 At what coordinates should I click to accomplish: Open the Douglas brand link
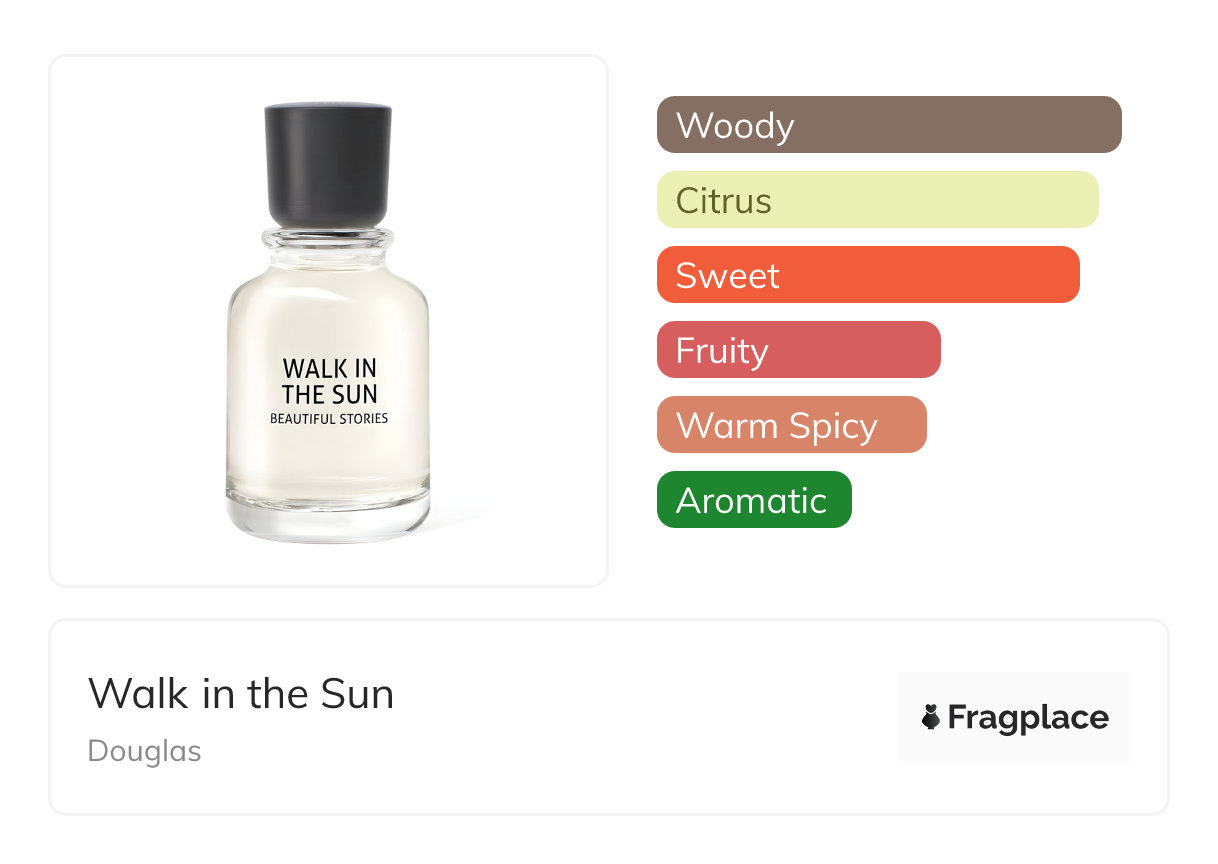144,751
